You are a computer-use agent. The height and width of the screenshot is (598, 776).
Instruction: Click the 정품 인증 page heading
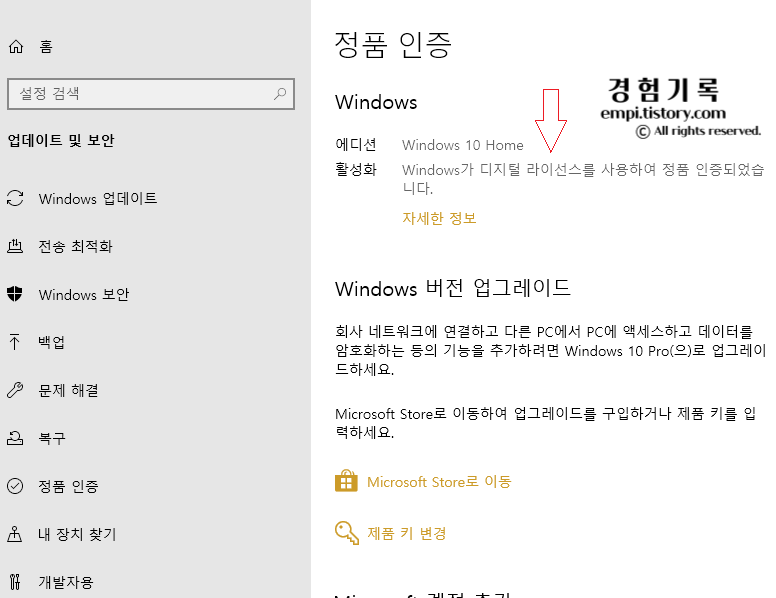tap(392, 45)
